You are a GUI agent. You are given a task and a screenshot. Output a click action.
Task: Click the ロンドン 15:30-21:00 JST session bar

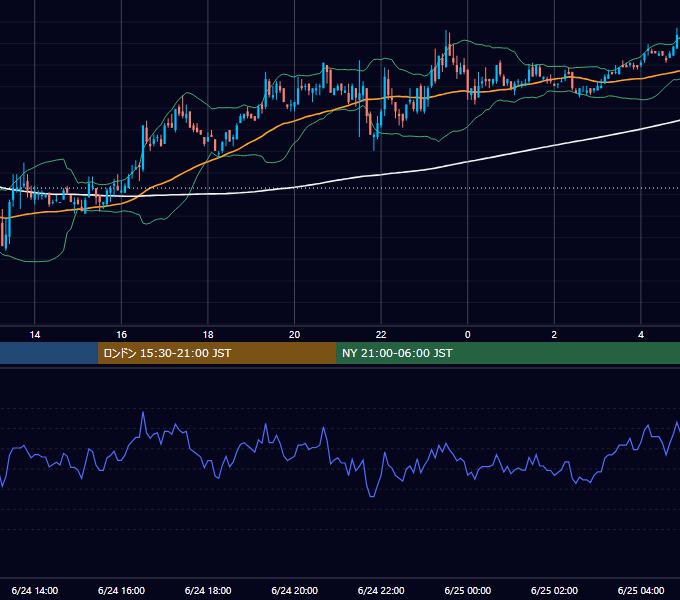(x=217, y=353)
